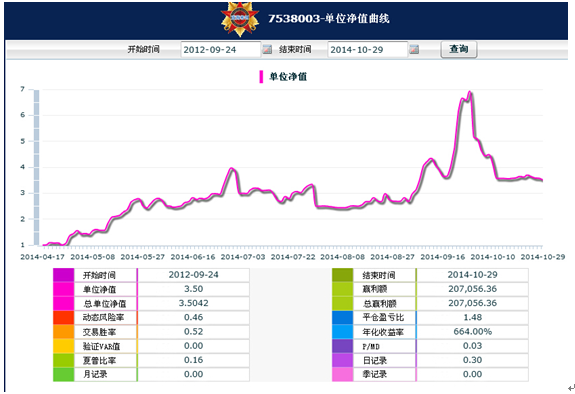Click the x-axis label 2014-09-16
The width and height of the screenshot is (575, 394).
pyautogui.click(x=443, y=257)
